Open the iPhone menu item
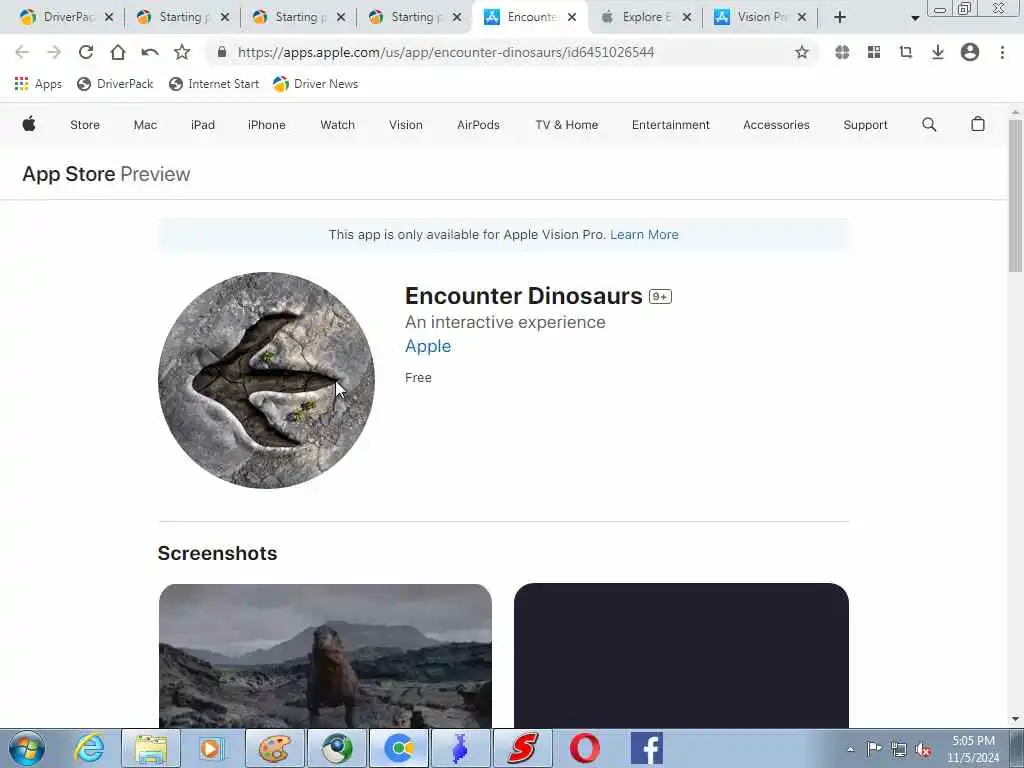The image size is (1024, 768). 266,125
